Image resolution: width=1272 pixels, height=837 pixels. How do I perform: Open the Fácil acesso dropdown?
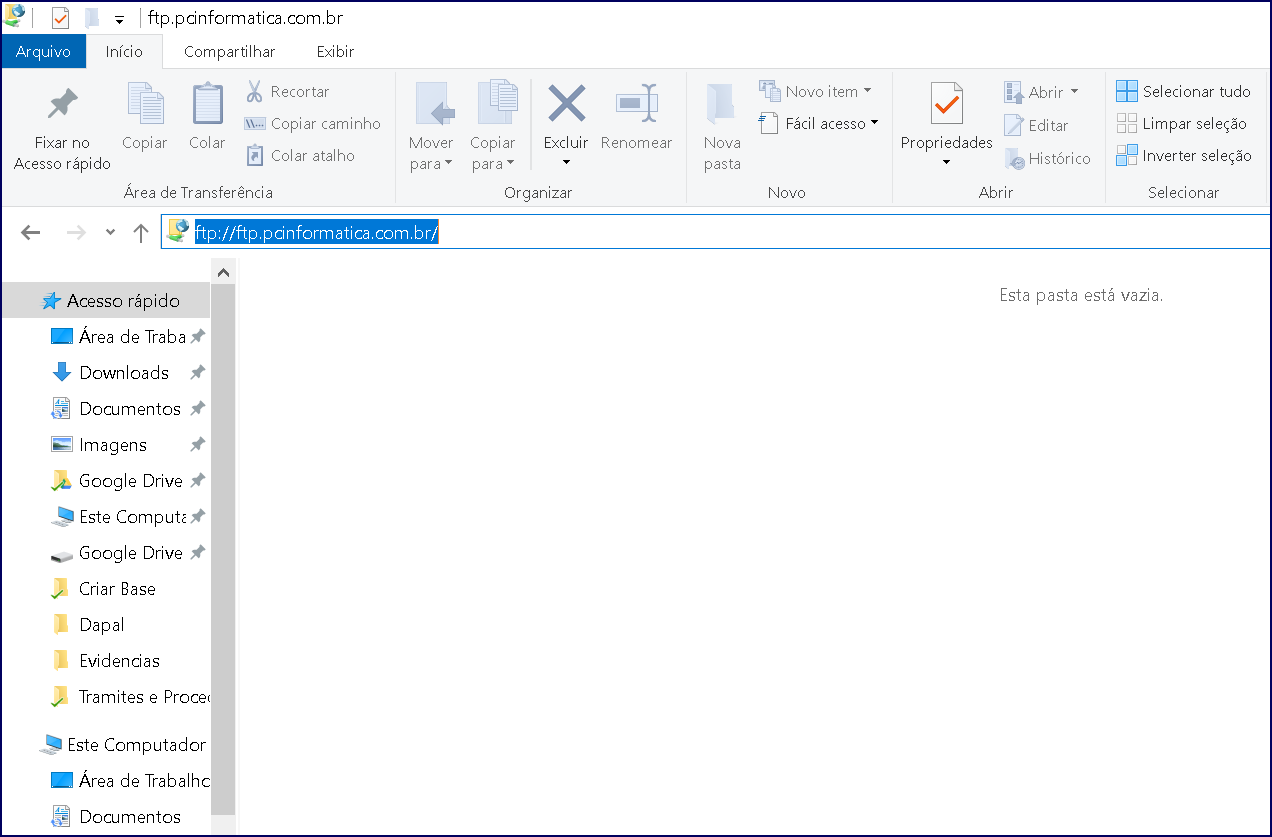pyautogui.click(x=818, y=123)
